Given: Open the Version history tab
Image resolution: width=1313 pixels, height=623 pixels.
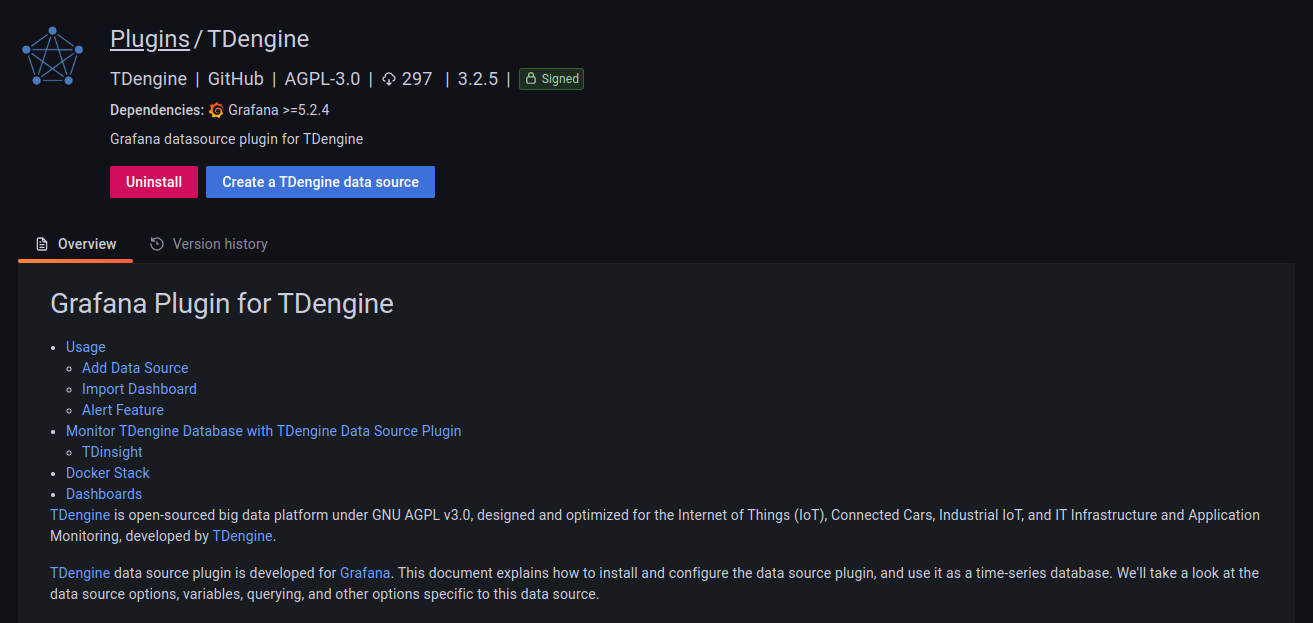Looking at the screenshot, I should coord(209,244).
